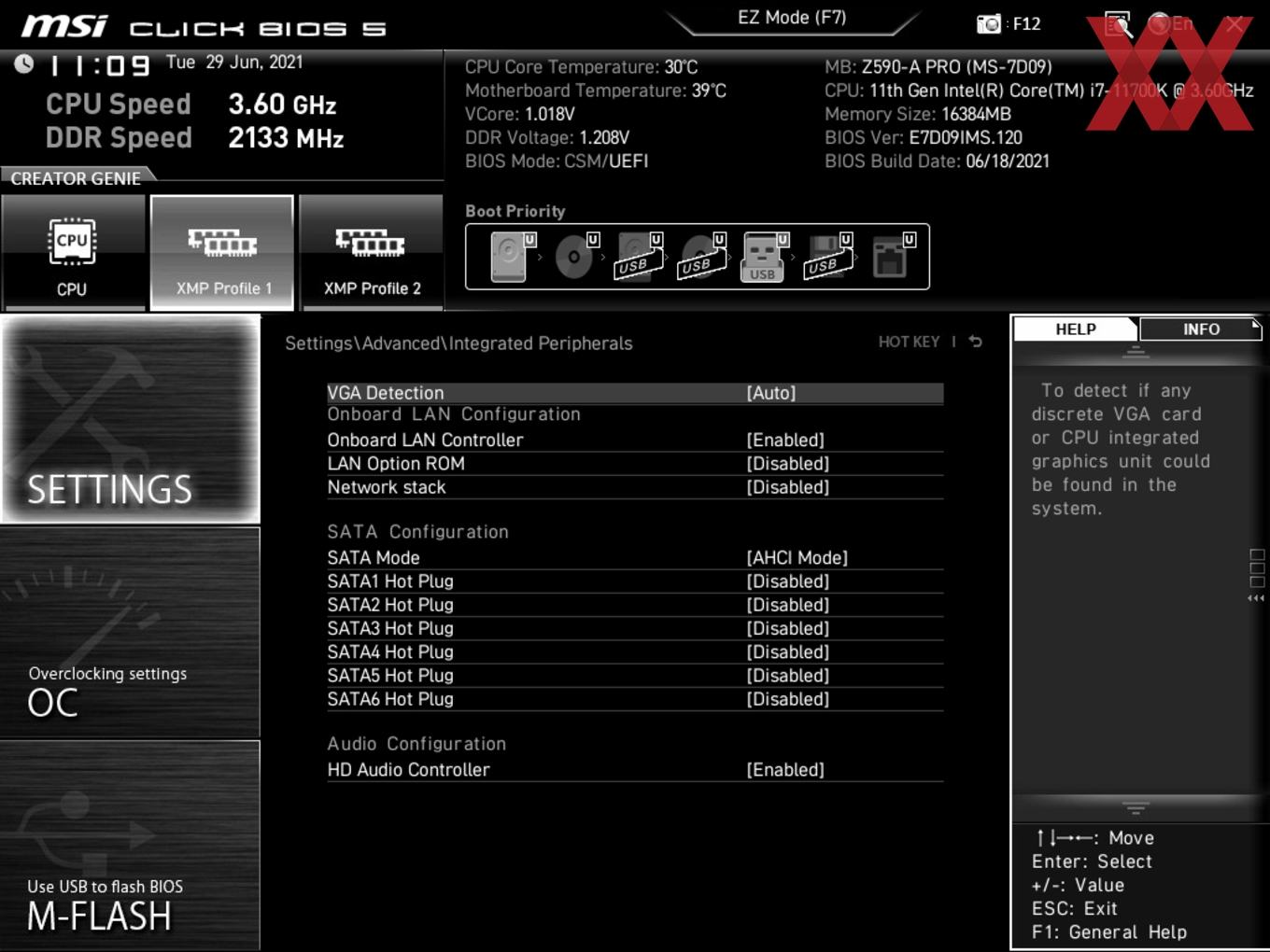Take a screenshot with the F12 camera icon
Viewport: 1270px width, 952px height.
pos(988,24)
